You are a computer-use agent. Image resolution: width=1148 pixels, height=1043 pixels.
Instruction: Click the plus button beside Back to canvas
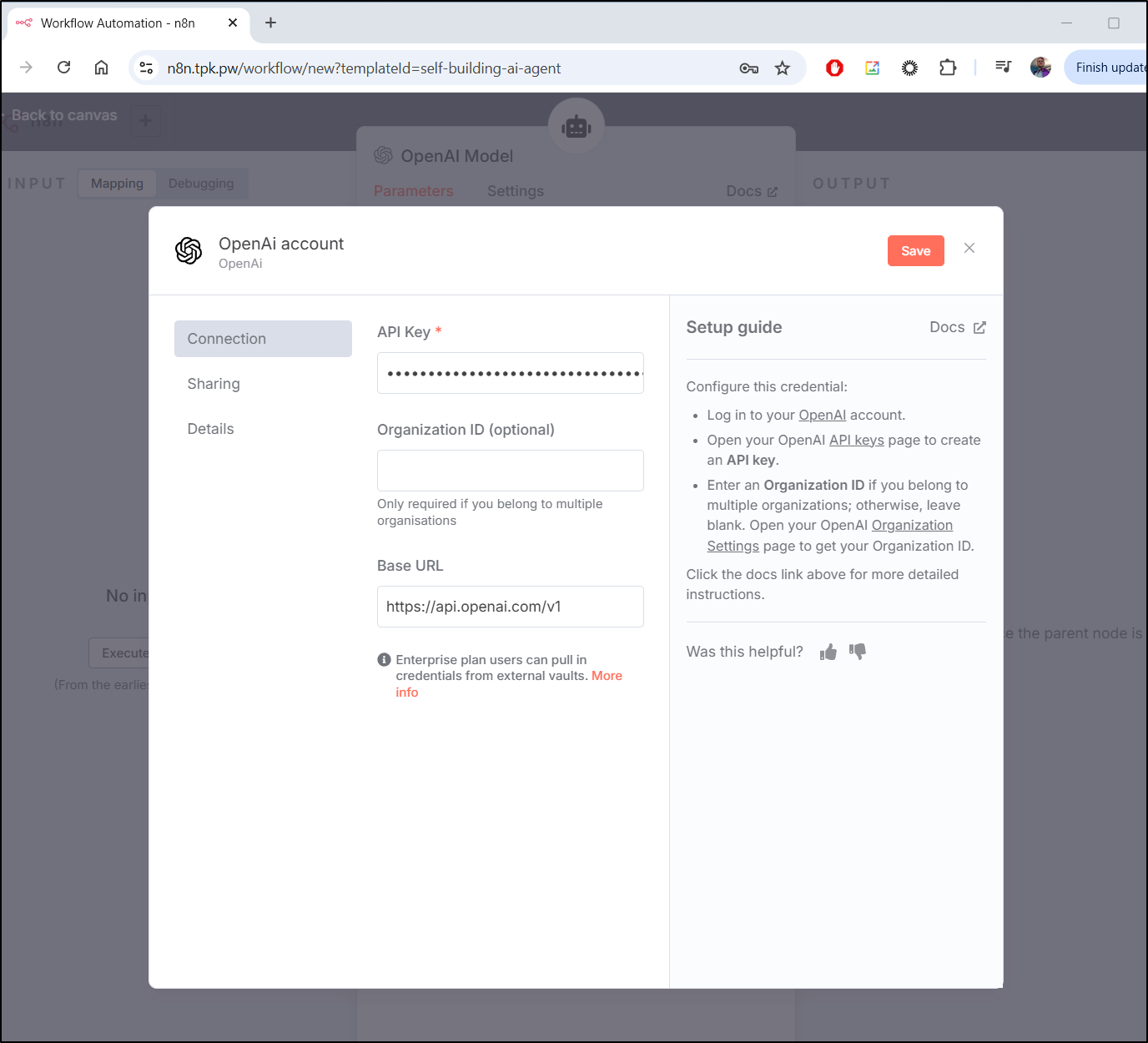(x=145, y=121)
